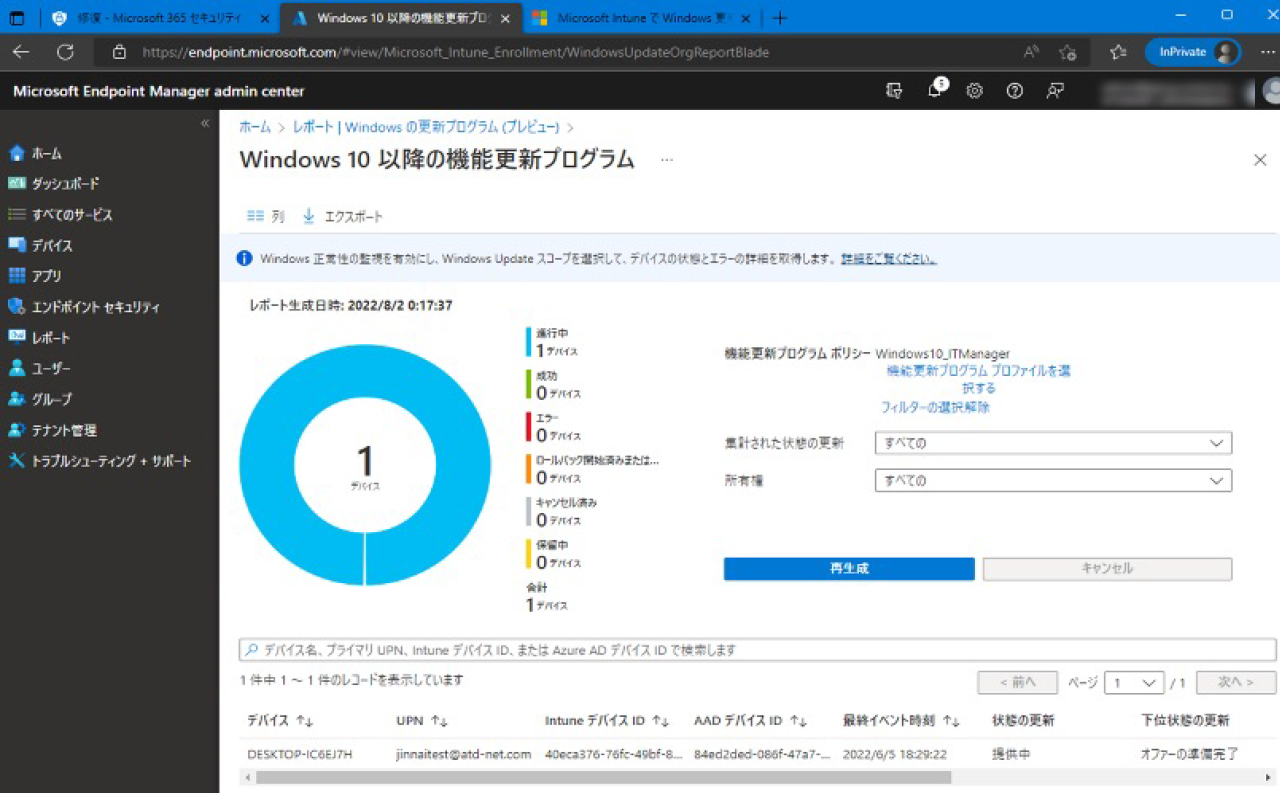The image size is (1280, 793).
Task: Click the 再生成 button
Action: point(848,569)
